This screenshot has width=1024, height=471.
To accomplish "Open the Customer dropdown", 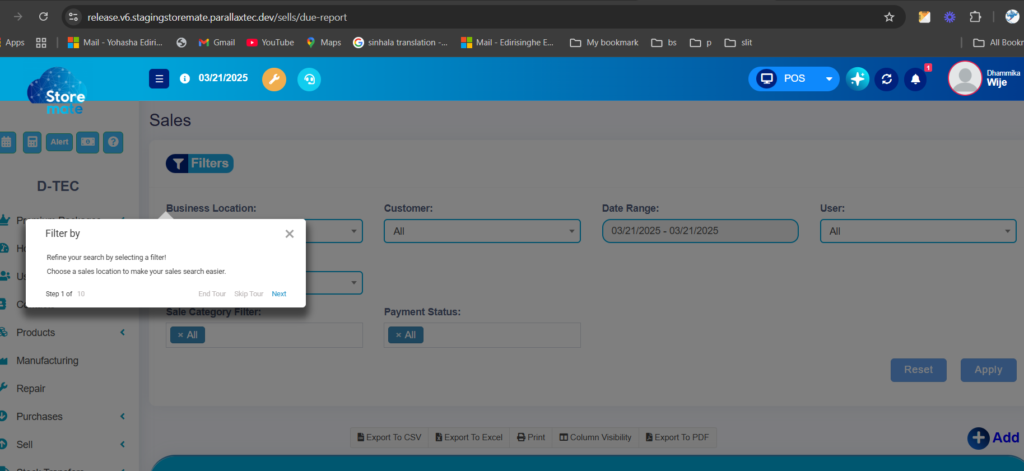I will (x=482, y=231).
